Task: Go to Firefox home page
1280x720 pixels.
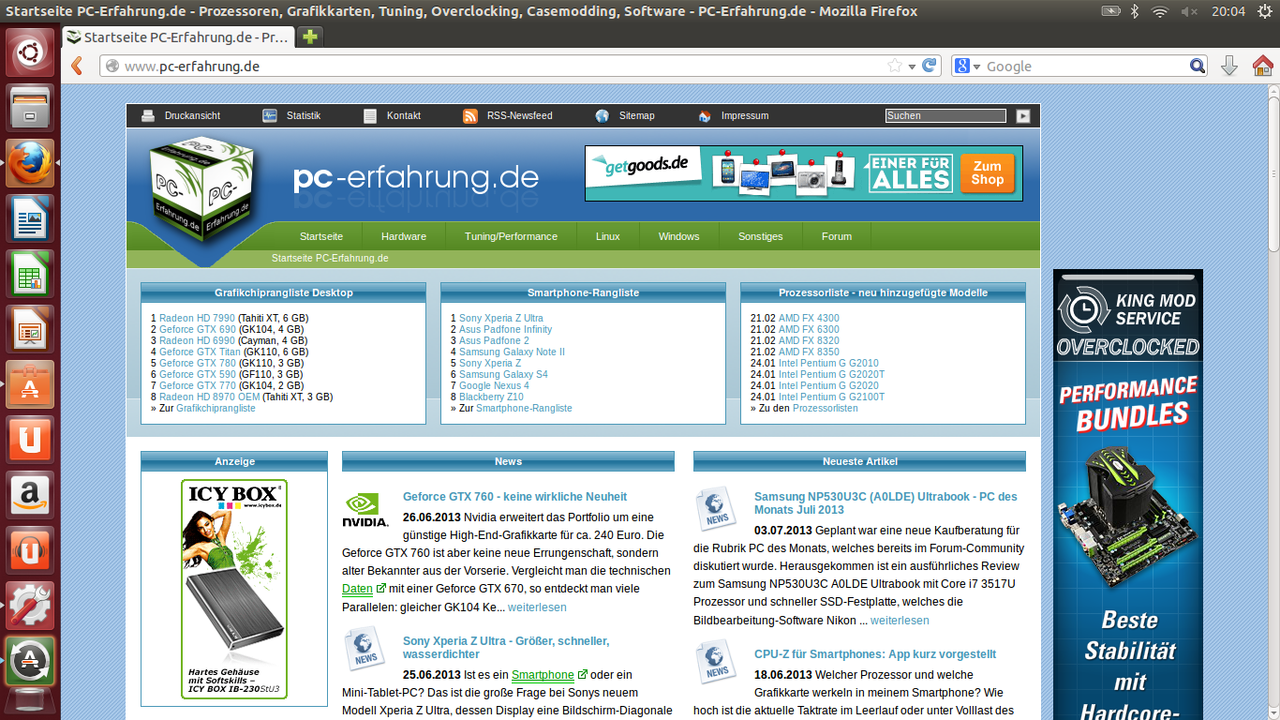Action: (1263, 66)
